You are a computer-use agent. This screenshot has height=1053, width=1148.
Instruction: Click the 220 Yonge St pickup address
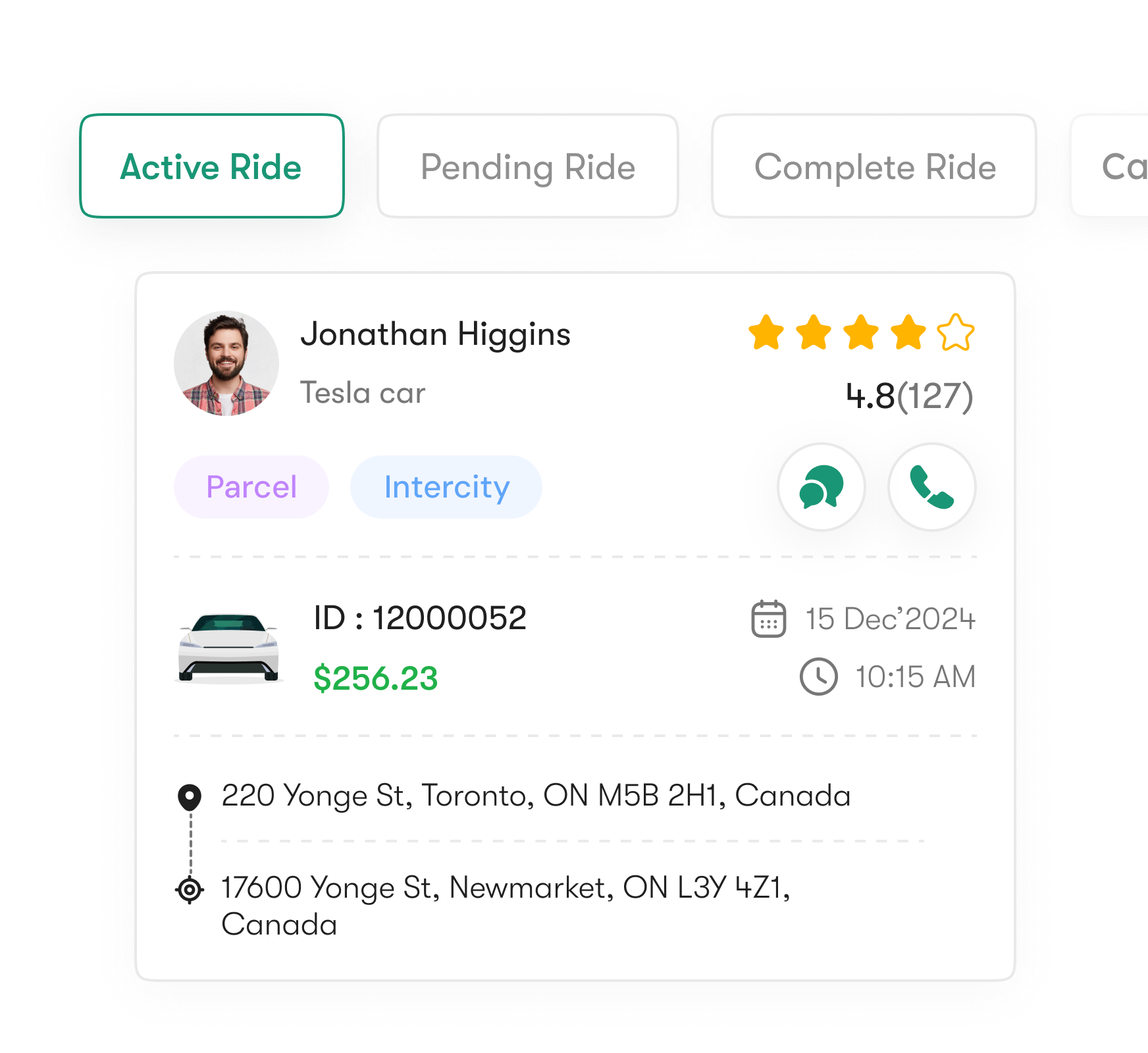[536, 796]
